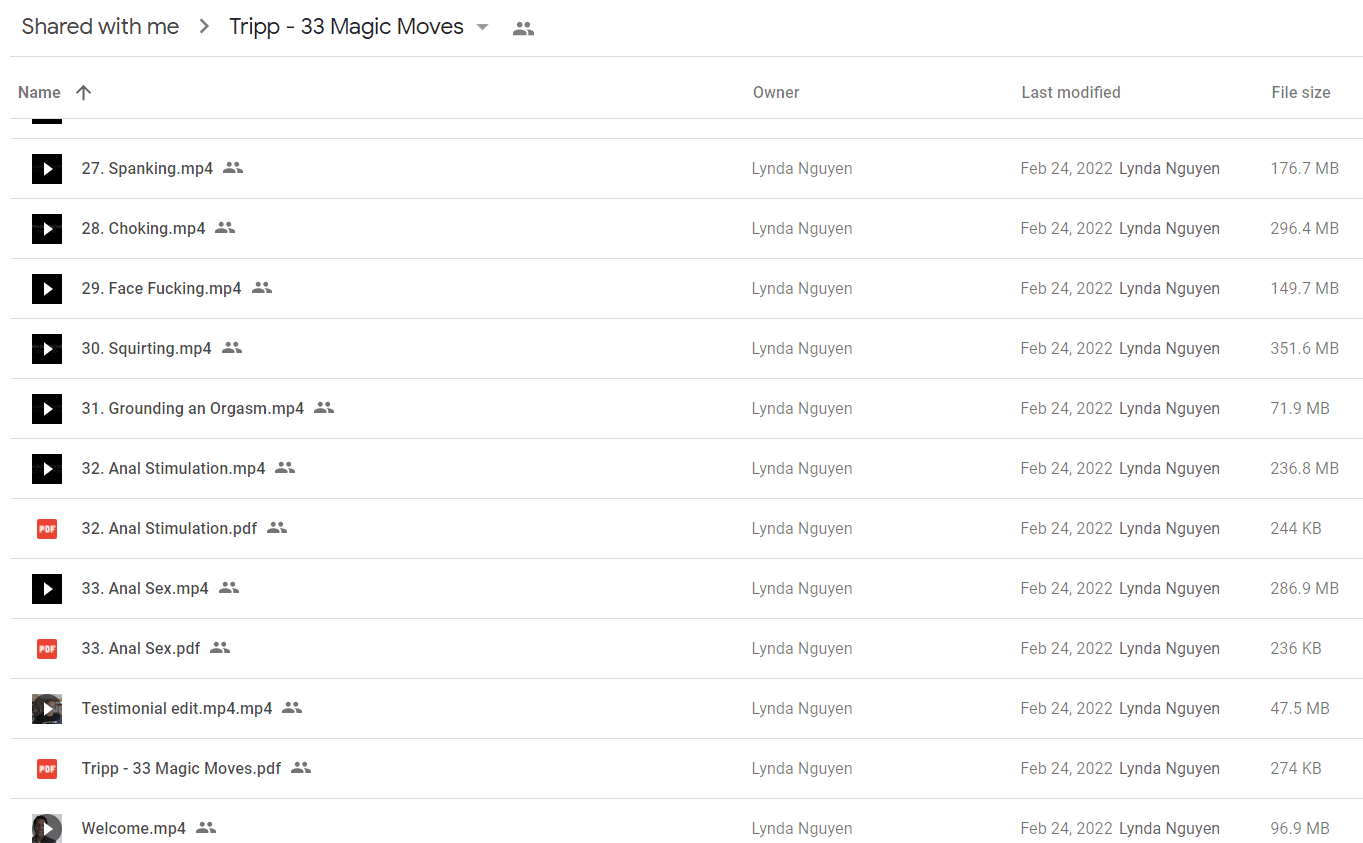Click the video icon for 27. Spanking.mp4
1363x843 pixels.
pos(47,168)
